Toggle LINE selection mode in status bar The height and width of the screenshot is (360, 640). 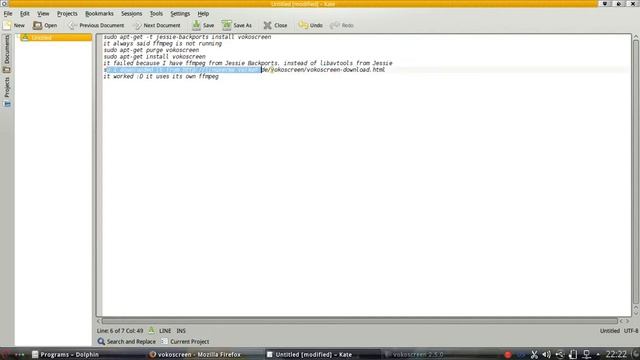click(x=165, y=331)
